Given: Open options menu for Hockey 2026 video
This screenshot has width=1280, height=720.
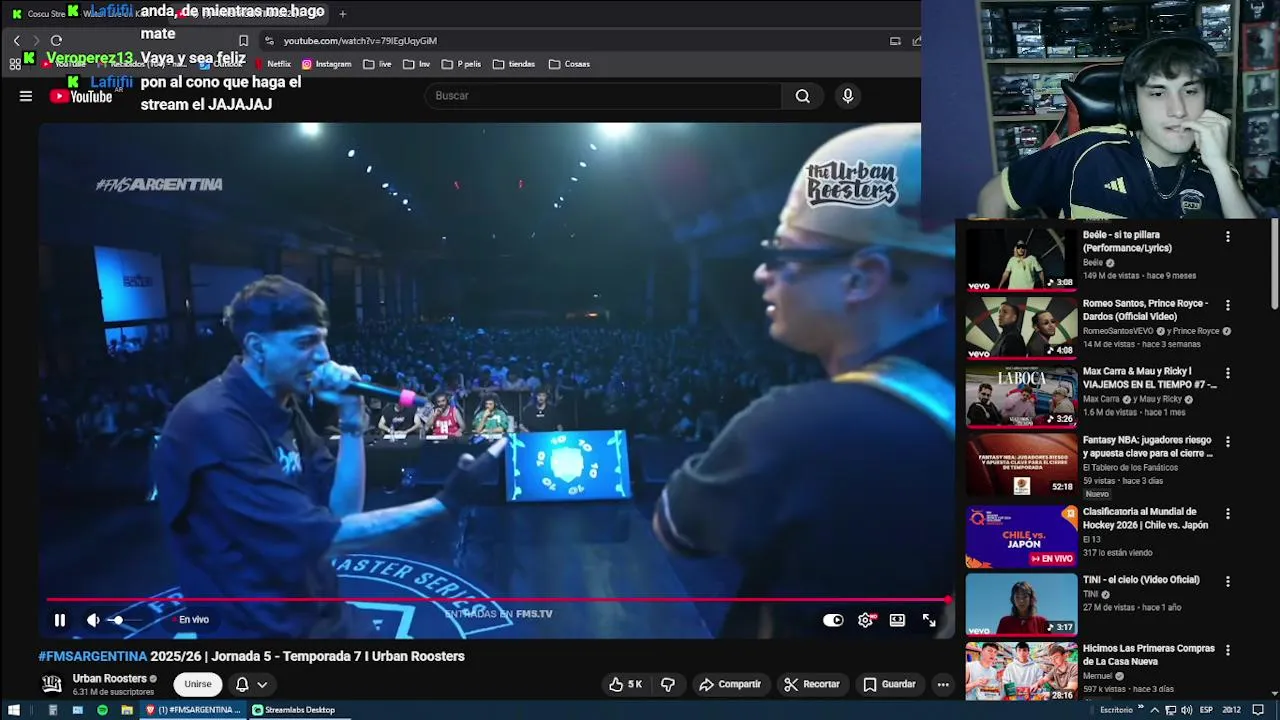Looking at the screenshot, I should (1228, 513).
